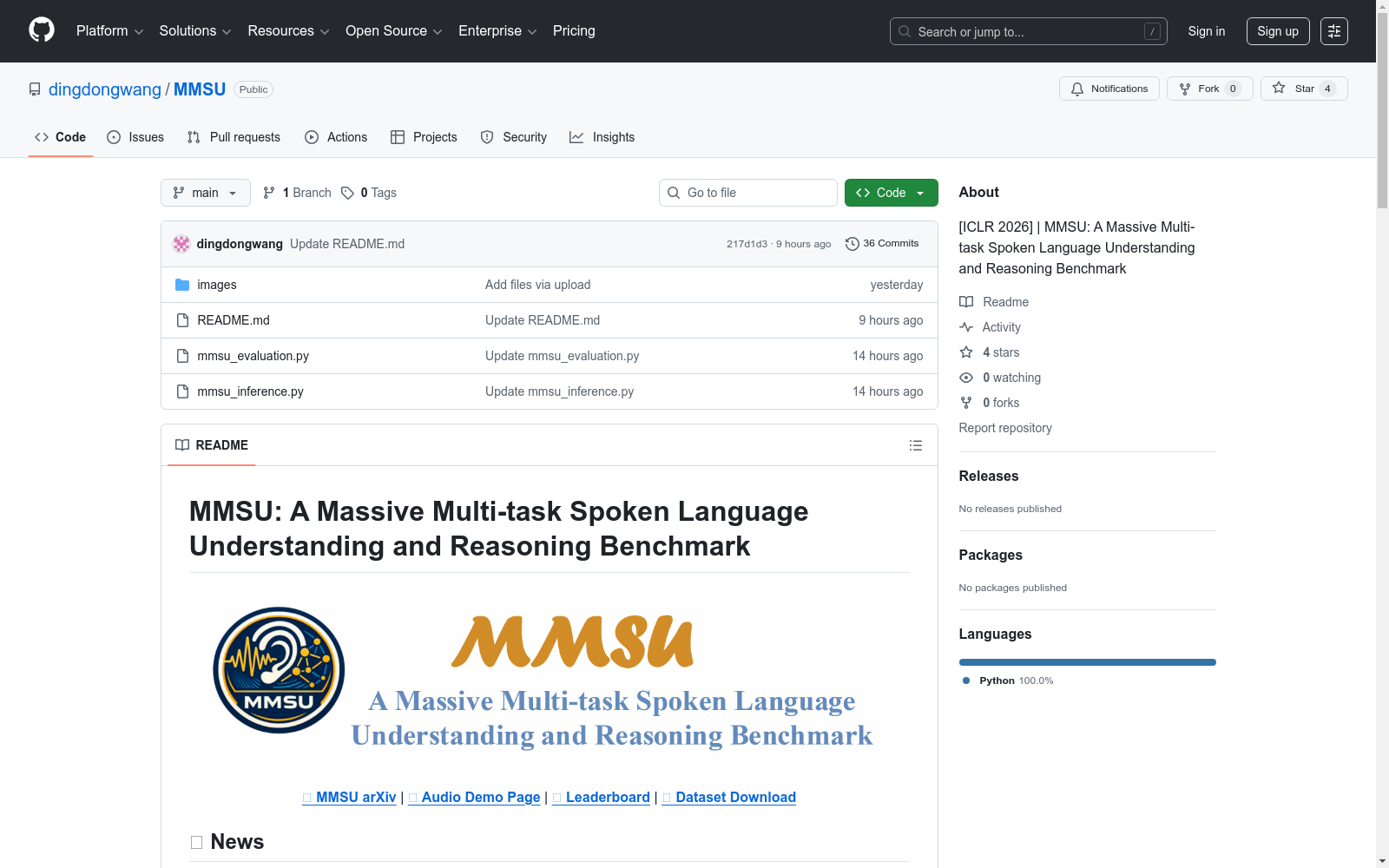This screenshot has width=1389, height=868.
Task: Focus the Go to file input
Action: pos(748,193)
